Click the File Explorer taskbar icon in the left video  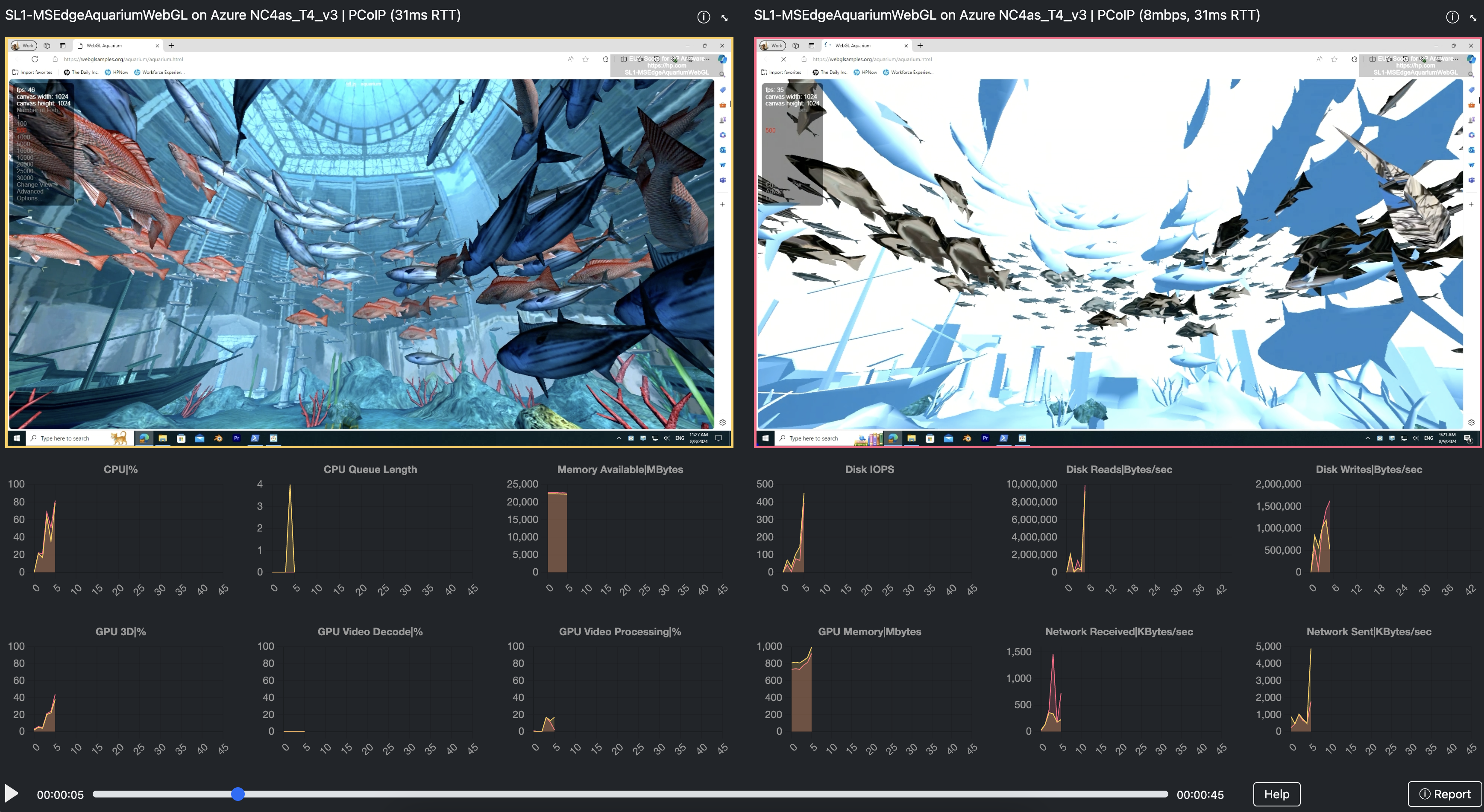point(162,438)
